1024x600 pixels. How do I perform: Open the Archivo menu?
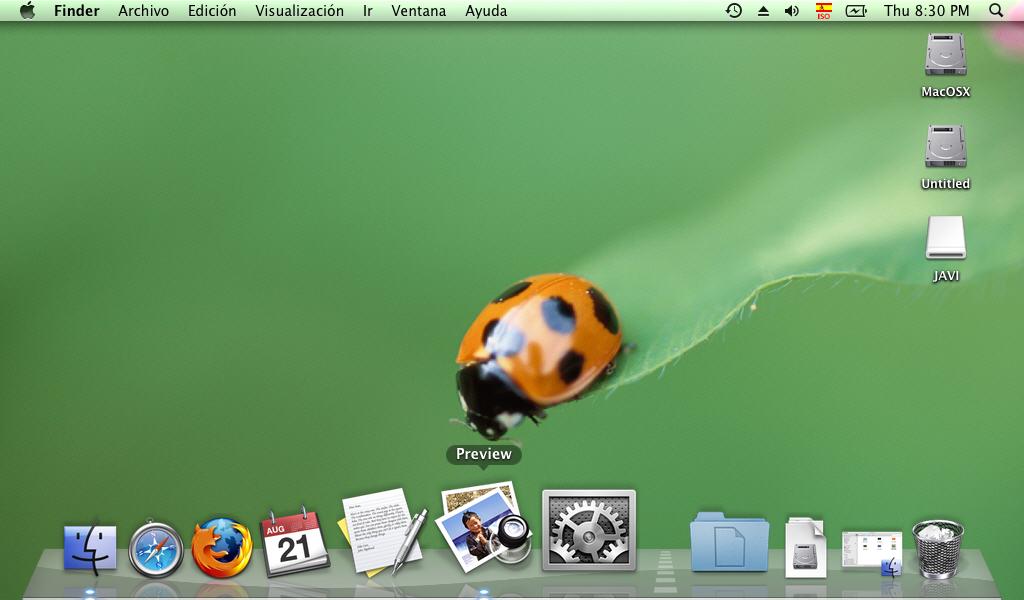(x=143, y=10)
